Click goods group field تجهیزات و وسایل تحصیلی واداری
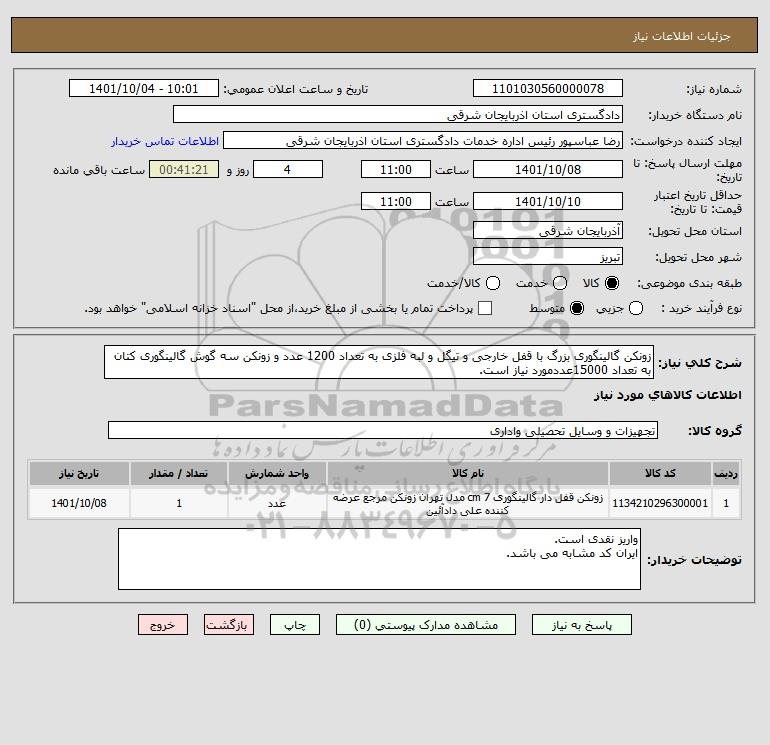Screen dimensions: 770x745 click(x=383, y=430)
